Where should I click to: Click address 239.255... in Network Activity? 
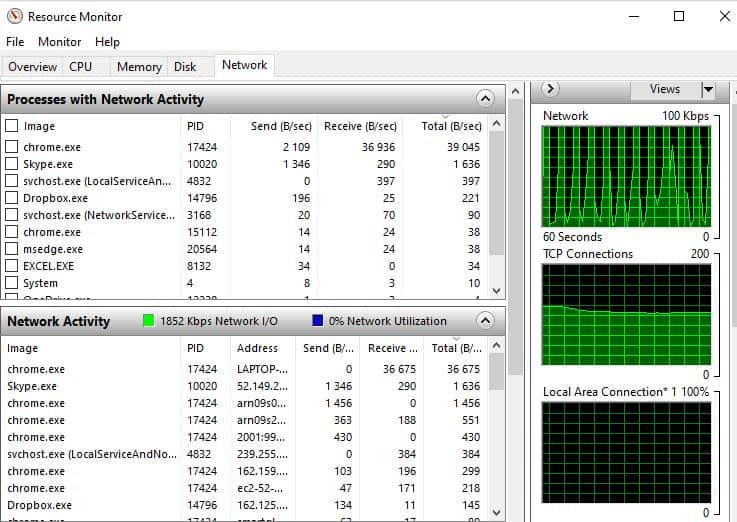[262, 454]
